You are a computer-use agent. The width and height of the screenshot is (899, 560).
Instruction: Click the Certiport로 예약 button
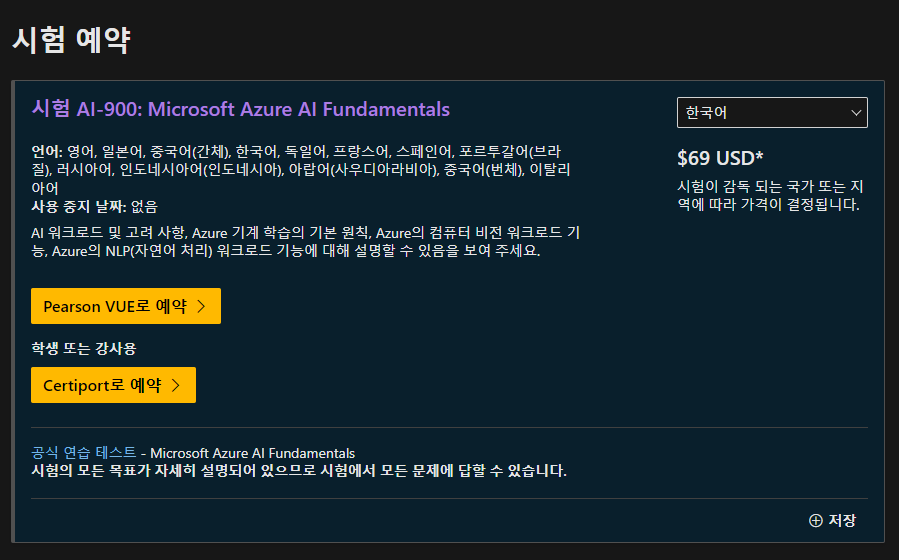pyautogui.click(x=113, y=385)
